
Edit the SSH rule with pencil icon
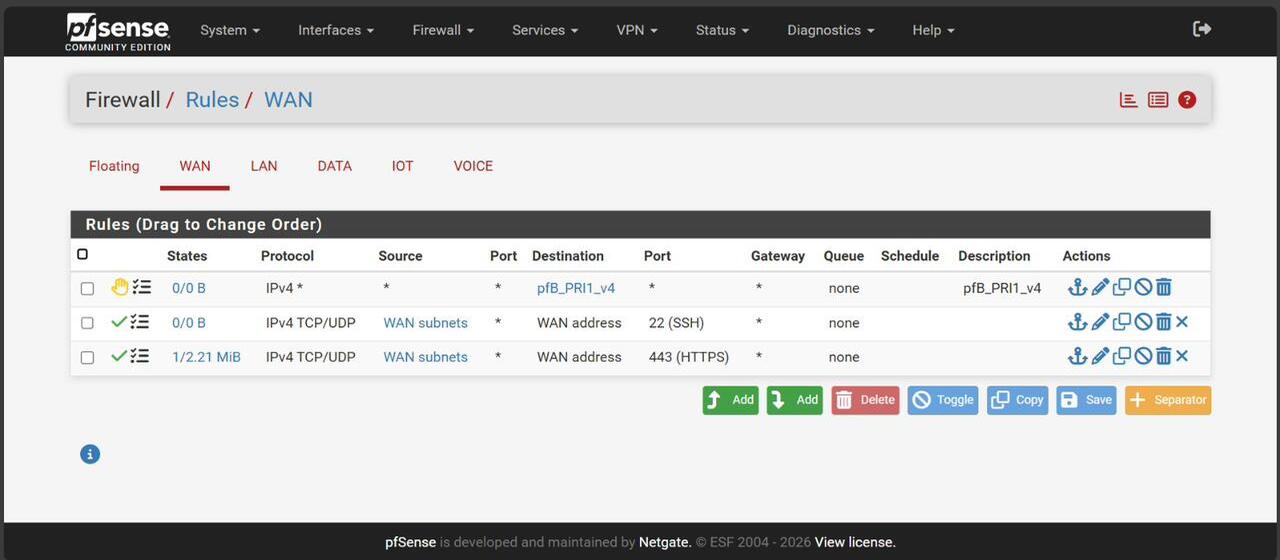click(x=1100, y=322)
